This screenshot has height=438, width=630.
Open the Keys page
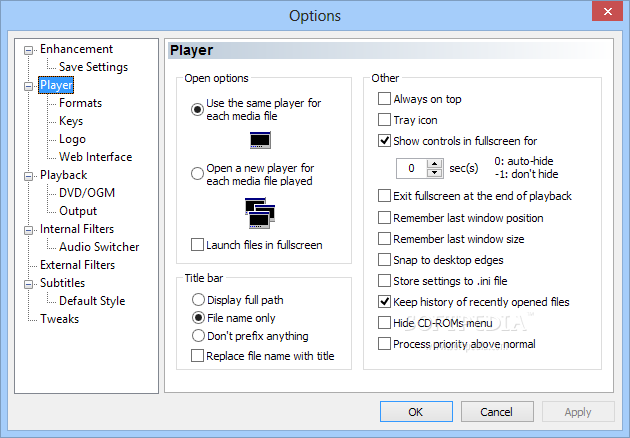(71, 121)
